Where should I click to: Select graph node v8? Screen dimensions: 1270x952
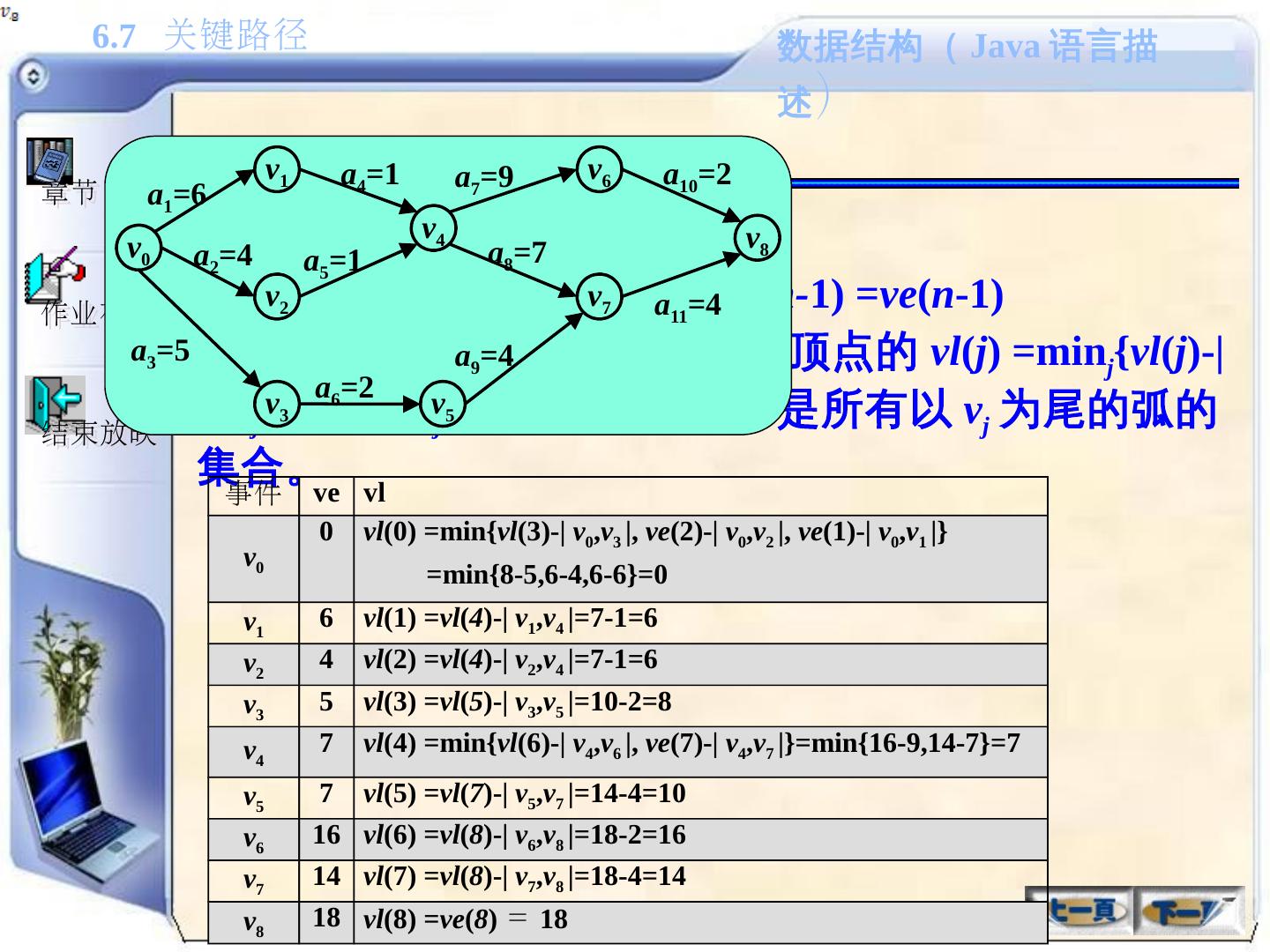coord(758,238)
